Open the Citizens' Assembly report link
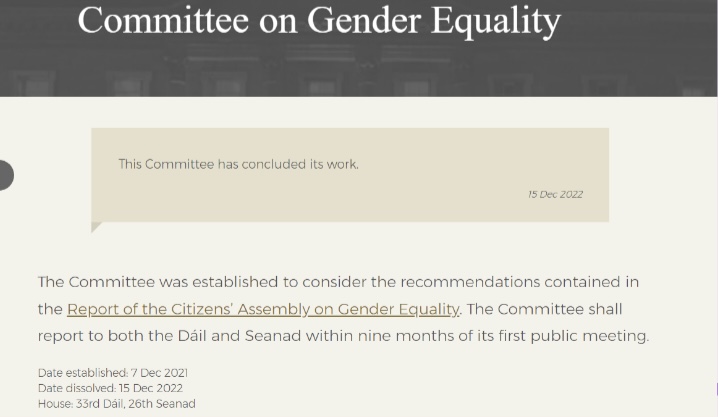 click(x=263, y=309)
